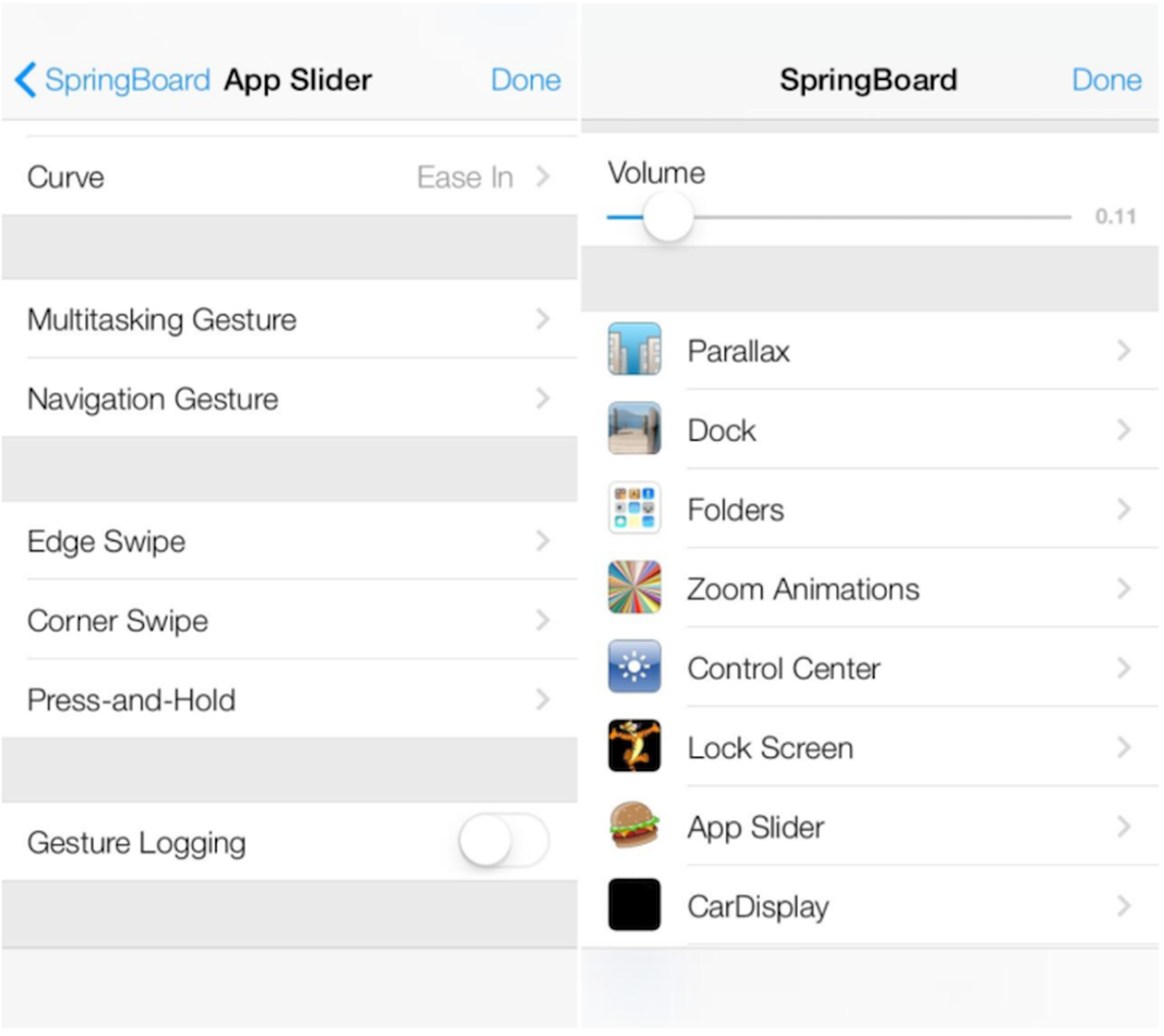Click the App Slider hamburger icon
Image resolution: width=1164 pixels, height=1036 pixels.
(x=634, y=827)
